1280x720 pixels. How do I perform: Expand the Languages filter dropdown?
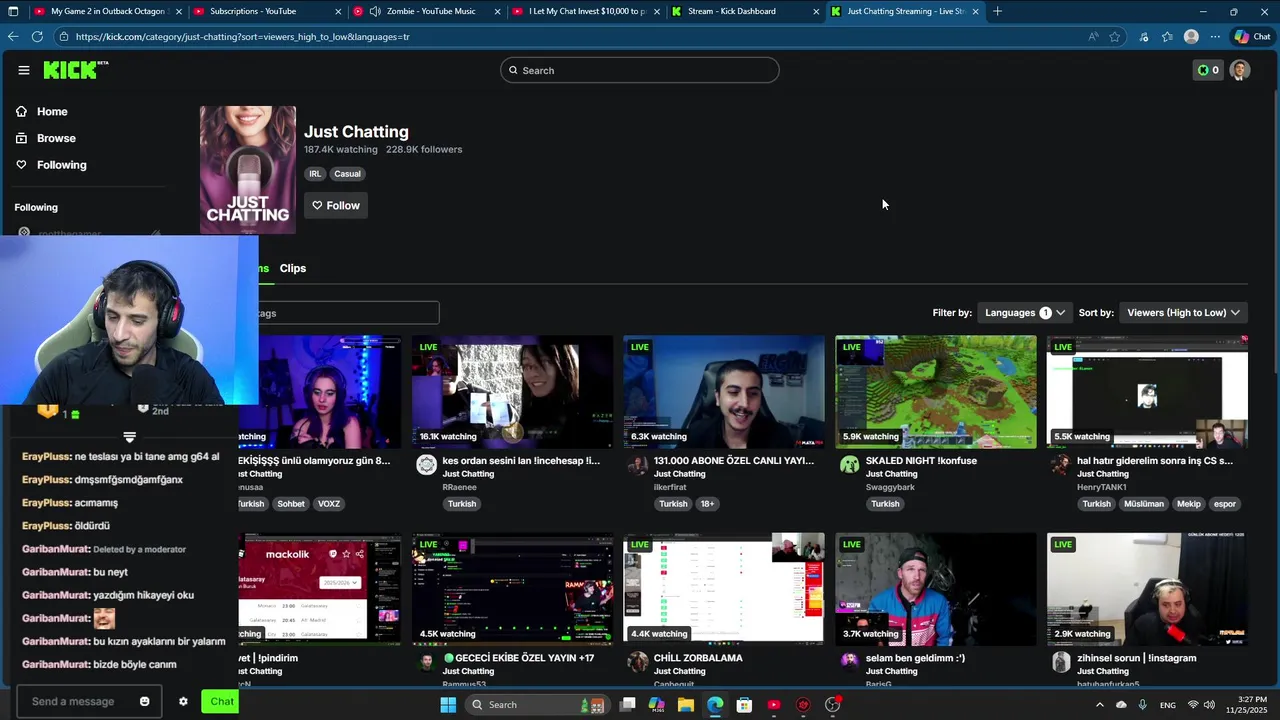pyautogui.click(x=1025, y=313)
